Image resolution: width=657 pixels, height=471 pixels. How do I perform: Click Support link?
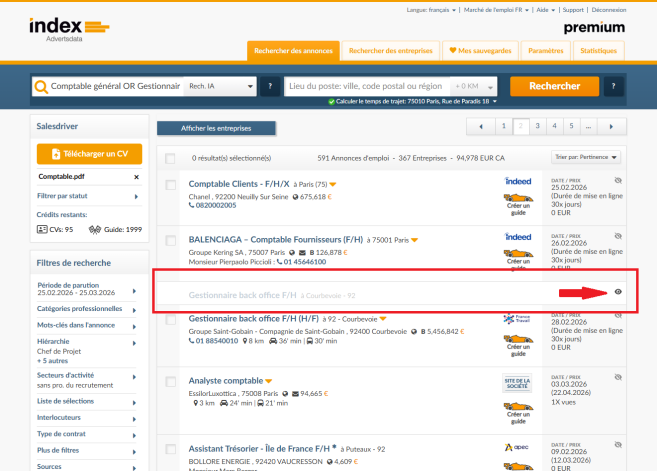click(x=573, y=10)
